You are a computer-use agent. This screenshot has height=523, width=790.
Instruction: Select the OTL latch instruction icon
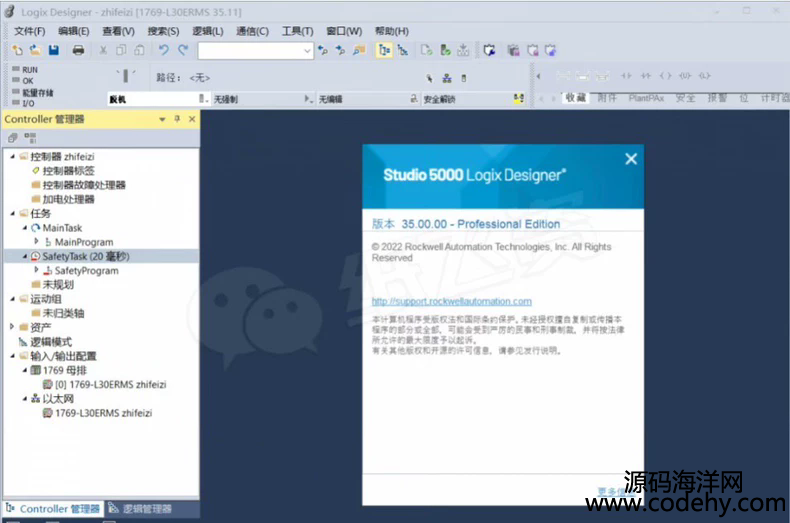[x=704, y=76]
